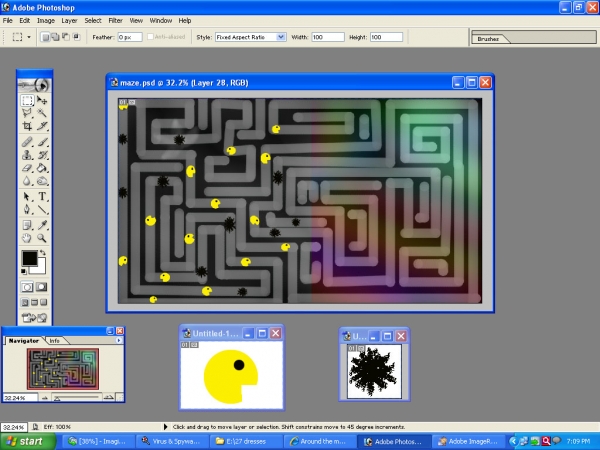Screen dimensions: 600x450
Task: Select the Magic Wand tool
Action: tap(42, 113)
